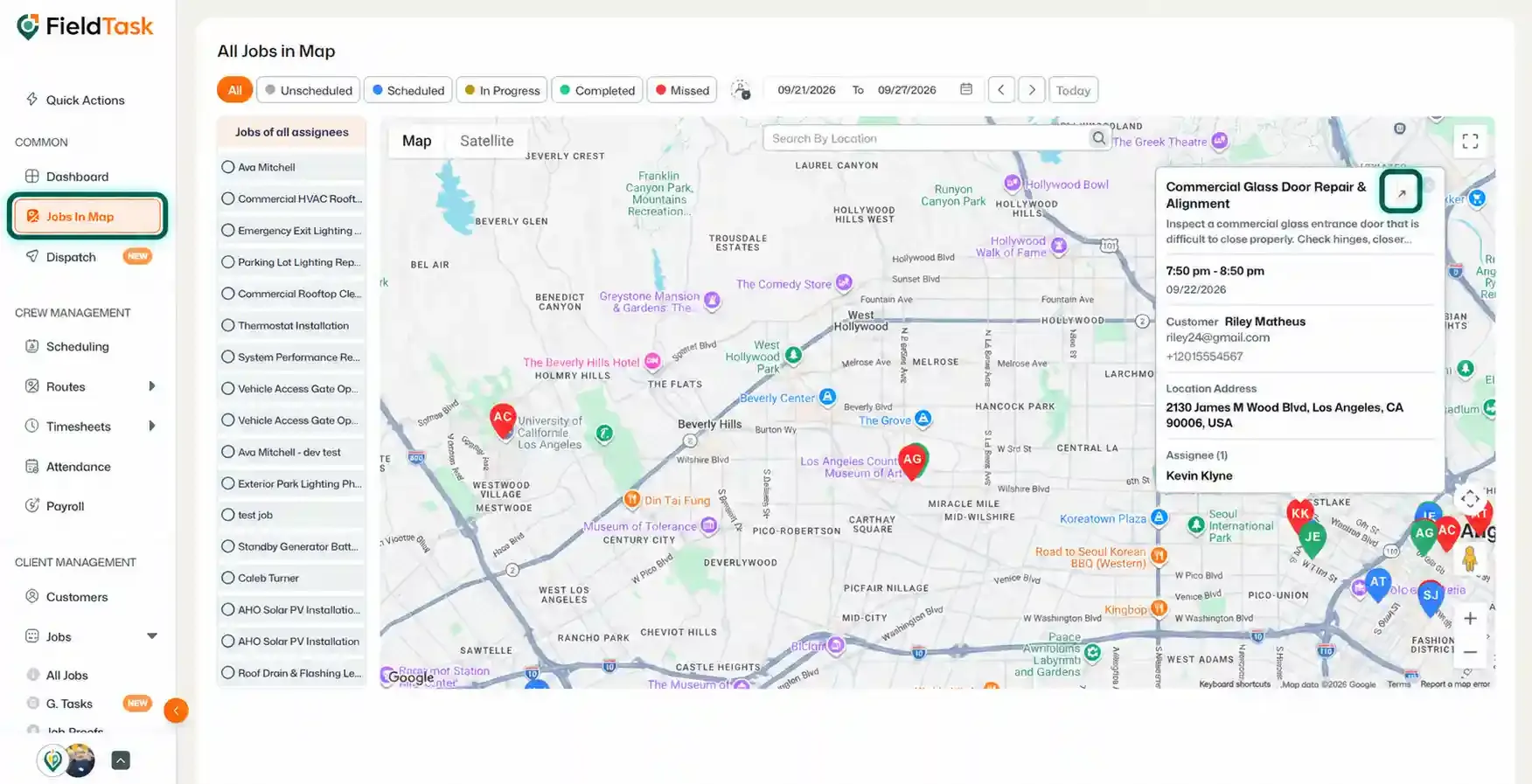Click the assignee filter person icon
This screenshot has width=1532, height=784.
click(741, 90)
